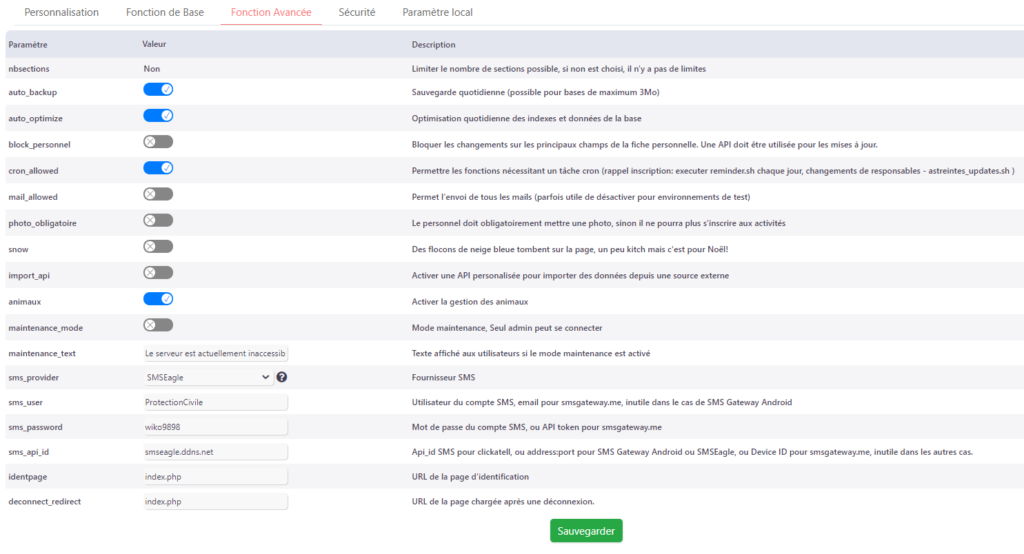Viewport: 1024px width, 554px height.
Task: Click the 'Optimisation quotidienne des indexes' description
Action: pos(526,118)
